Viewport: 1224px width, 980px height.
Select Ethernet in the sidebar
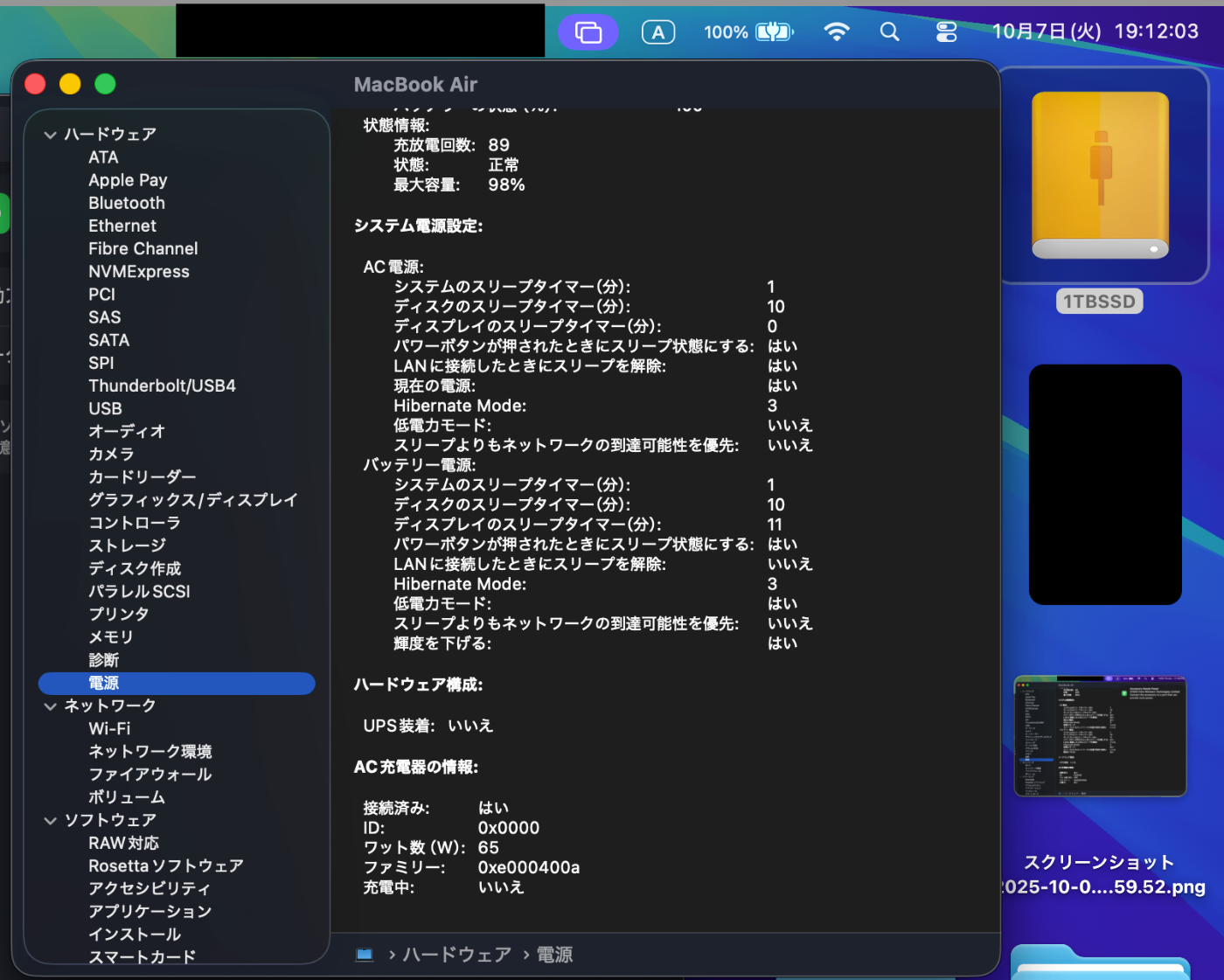pos(122,226)
